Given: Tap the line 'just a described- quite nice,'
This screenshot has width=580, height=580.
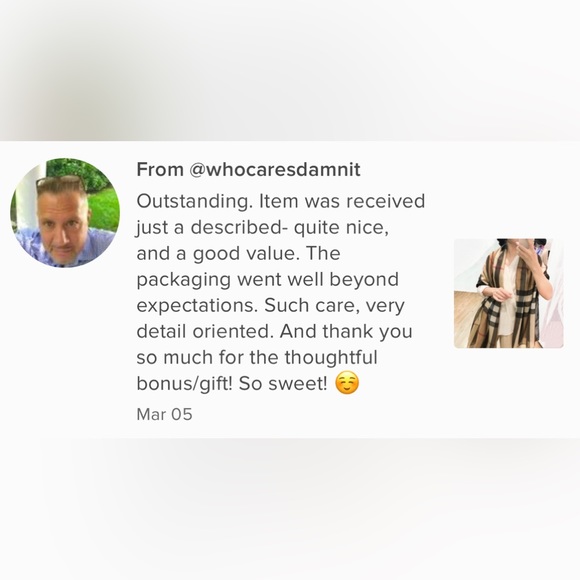Looking at the screenshot, I should click(x=263, y=228).
